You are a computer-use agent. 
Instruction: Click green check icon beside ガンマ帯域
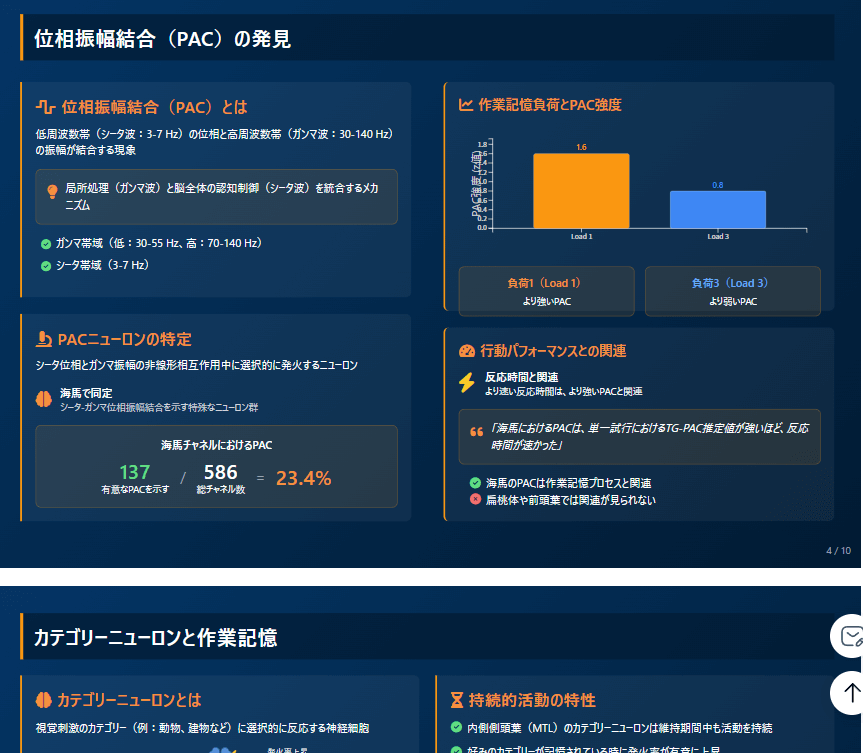tap(46, 244)
